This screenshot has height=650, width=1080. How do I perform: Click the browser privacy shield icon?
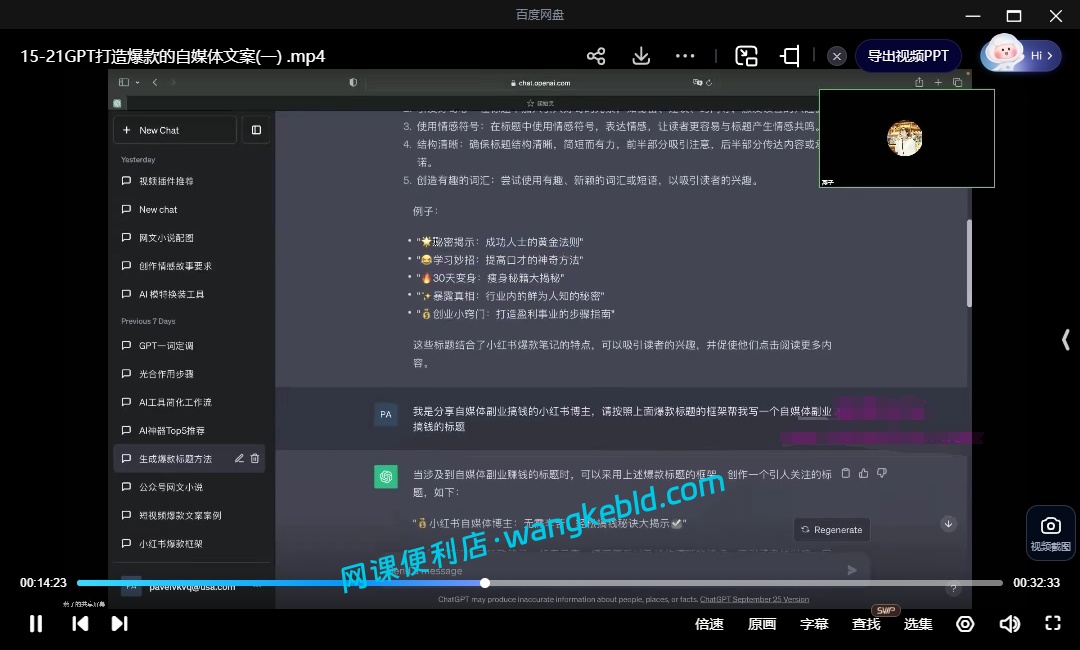(353, 82)
